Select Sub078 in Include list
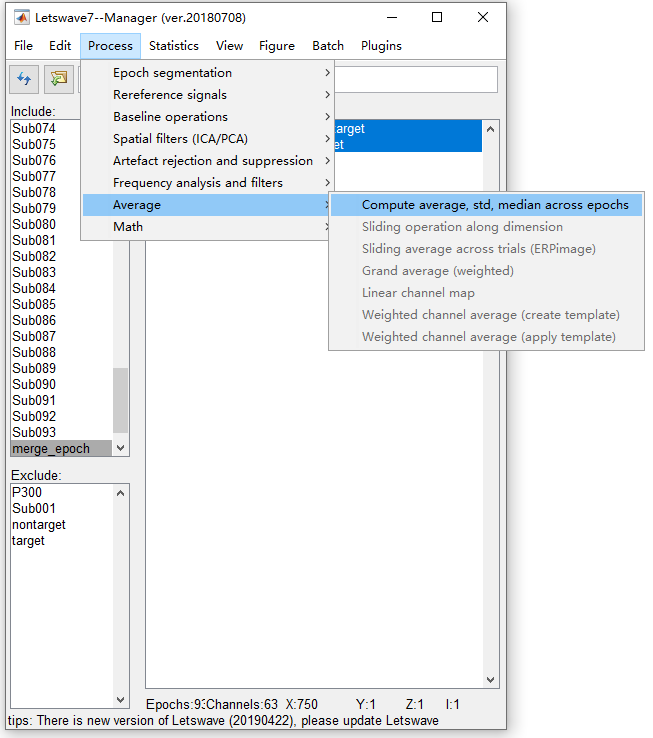653x738 pixels. (46, 193)
